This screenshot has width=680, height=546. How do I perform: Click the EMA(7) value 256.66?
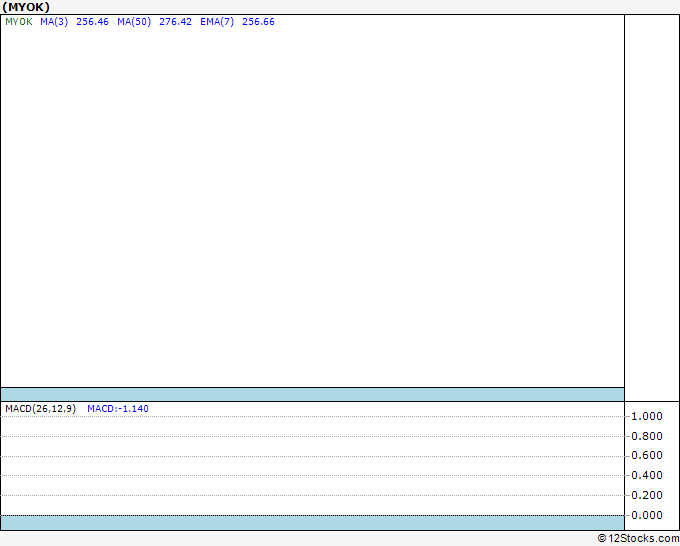click(x=258, y=22)
